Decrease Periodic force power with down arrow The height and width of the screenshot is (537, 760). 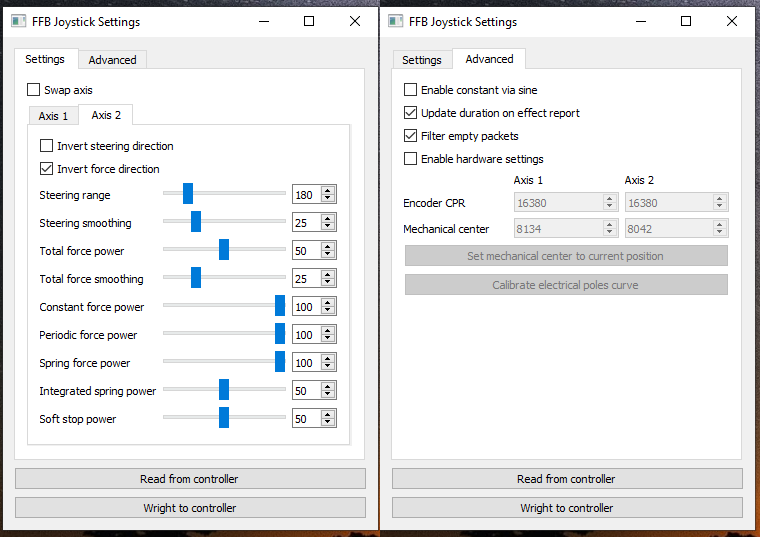point(328,338)
